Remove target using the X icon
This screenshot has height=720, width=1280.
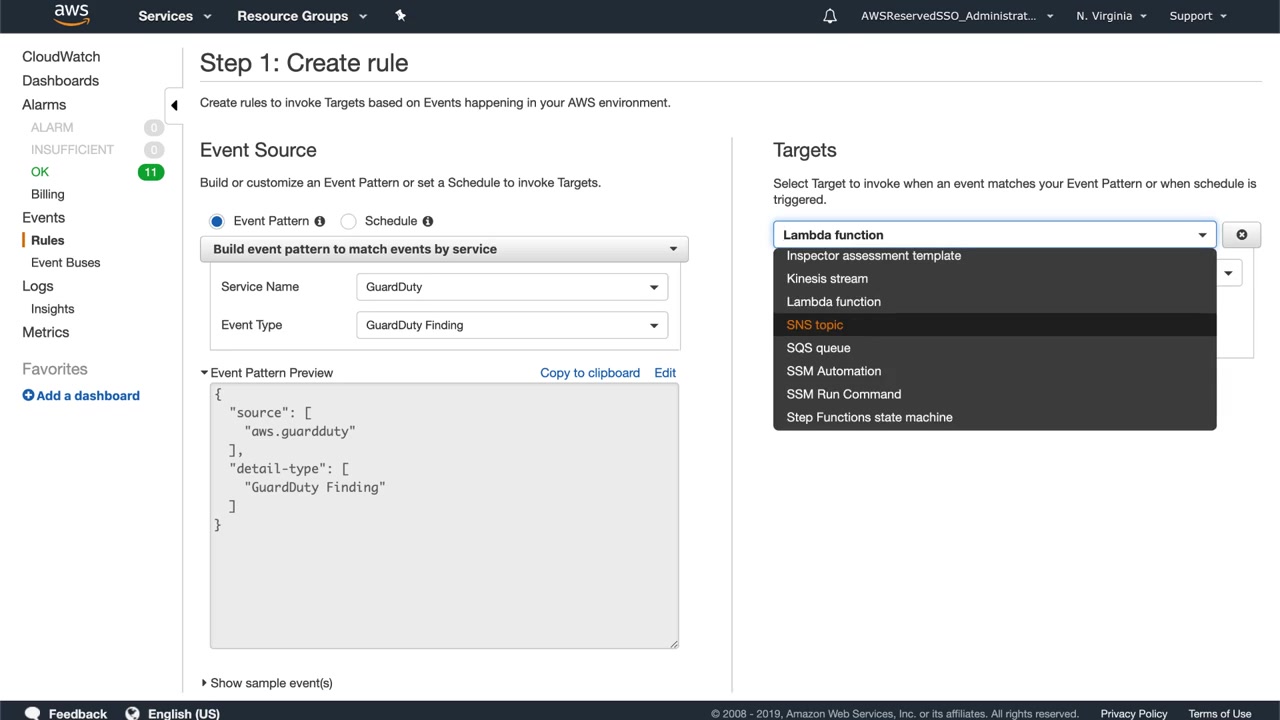pyautogui.click(x=1241, y=235)
